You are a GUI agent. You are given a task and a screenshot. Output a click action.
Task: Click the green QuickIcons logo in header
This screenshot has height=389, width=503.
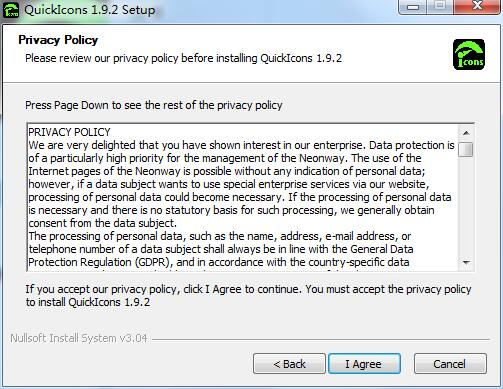click(x=469, y=55)
